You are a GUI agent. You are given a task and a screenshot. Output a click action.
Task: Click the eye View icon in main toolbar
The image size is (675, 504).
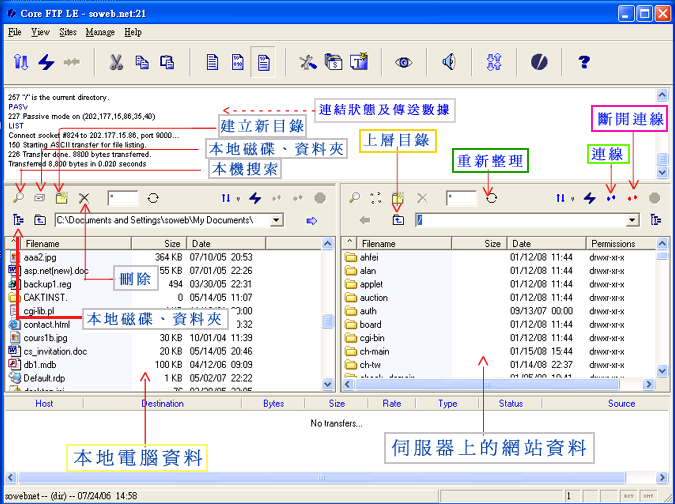404,62
